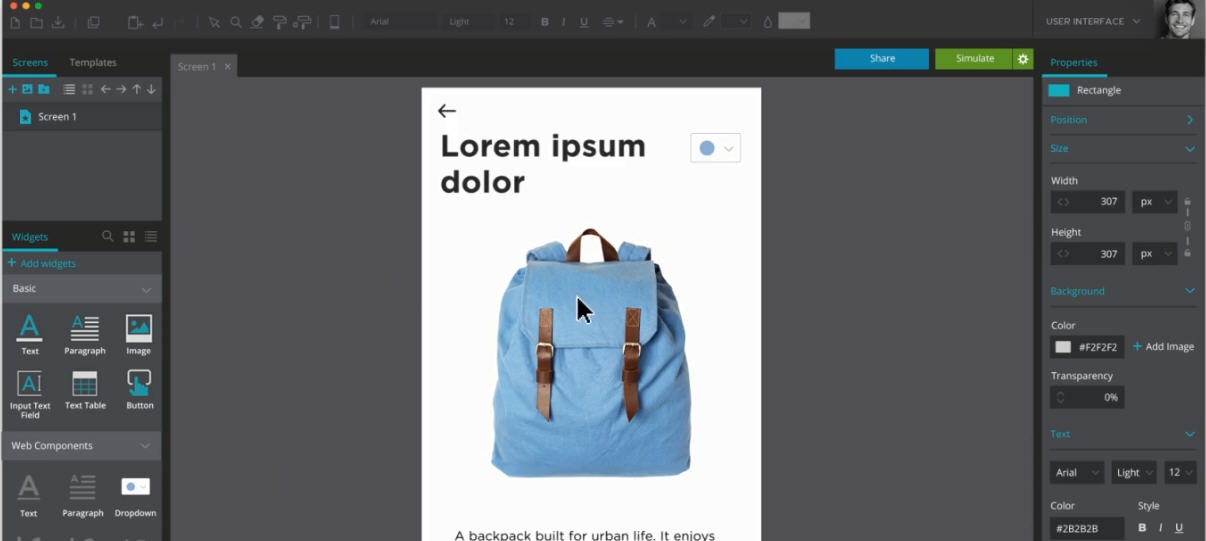Collapse the Web Components widgets group
Screen dimensions: 1206x541
click(x=146, y=446)
